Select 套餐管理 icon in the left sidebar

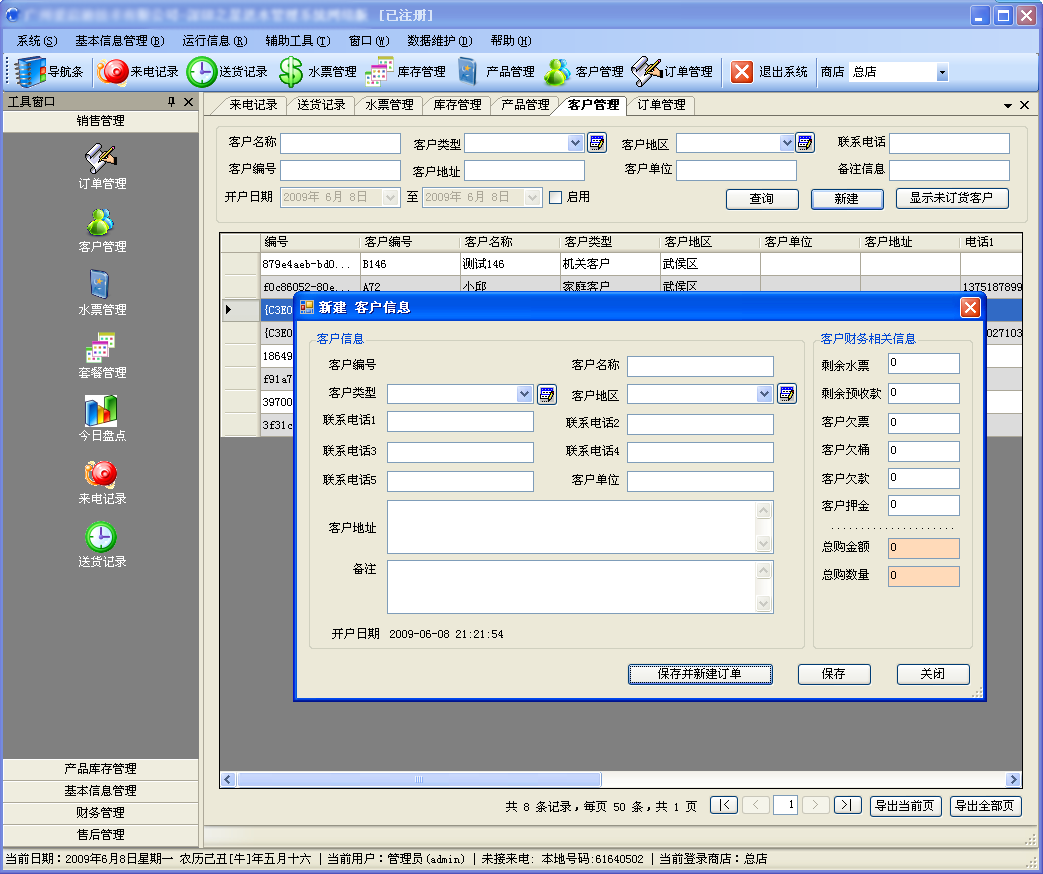click(101, 356)
